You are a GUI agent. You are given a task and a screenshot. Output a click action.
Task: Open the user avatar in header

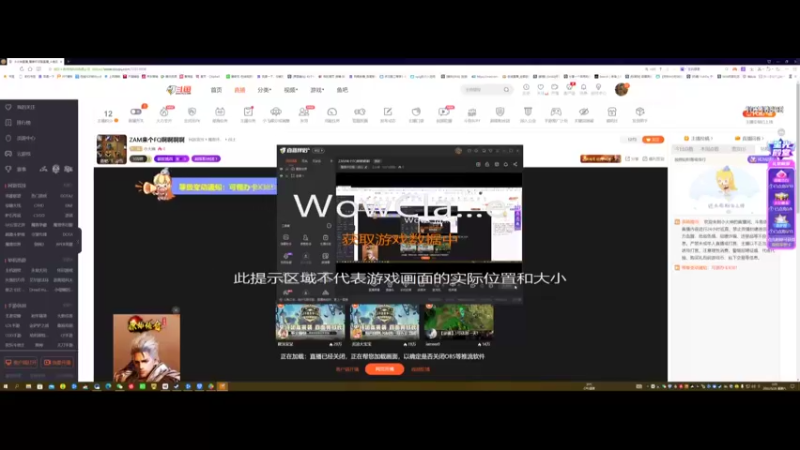click(621, 89)
